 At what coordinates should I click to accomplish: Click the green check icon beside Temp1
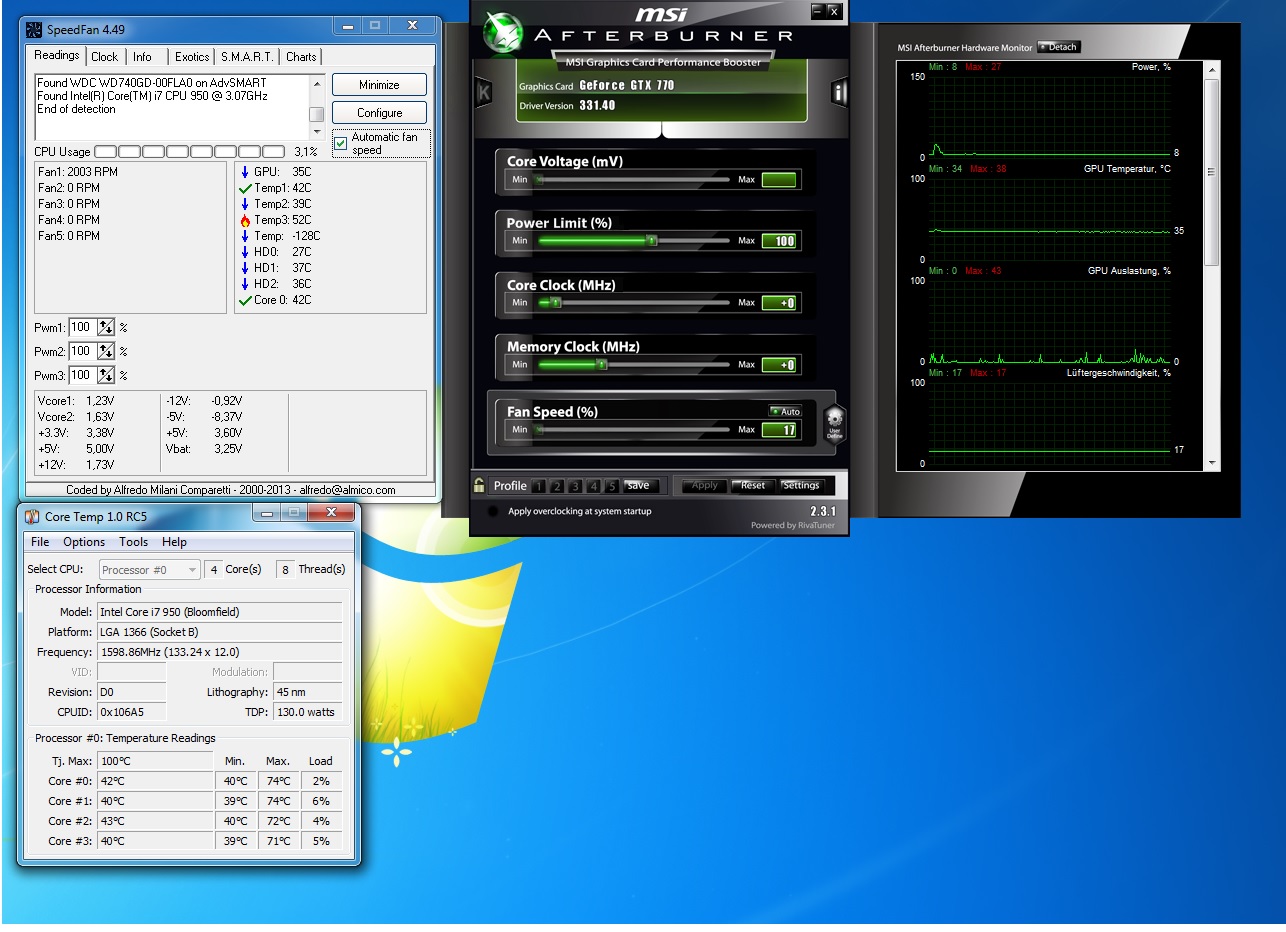pos(245,188)
